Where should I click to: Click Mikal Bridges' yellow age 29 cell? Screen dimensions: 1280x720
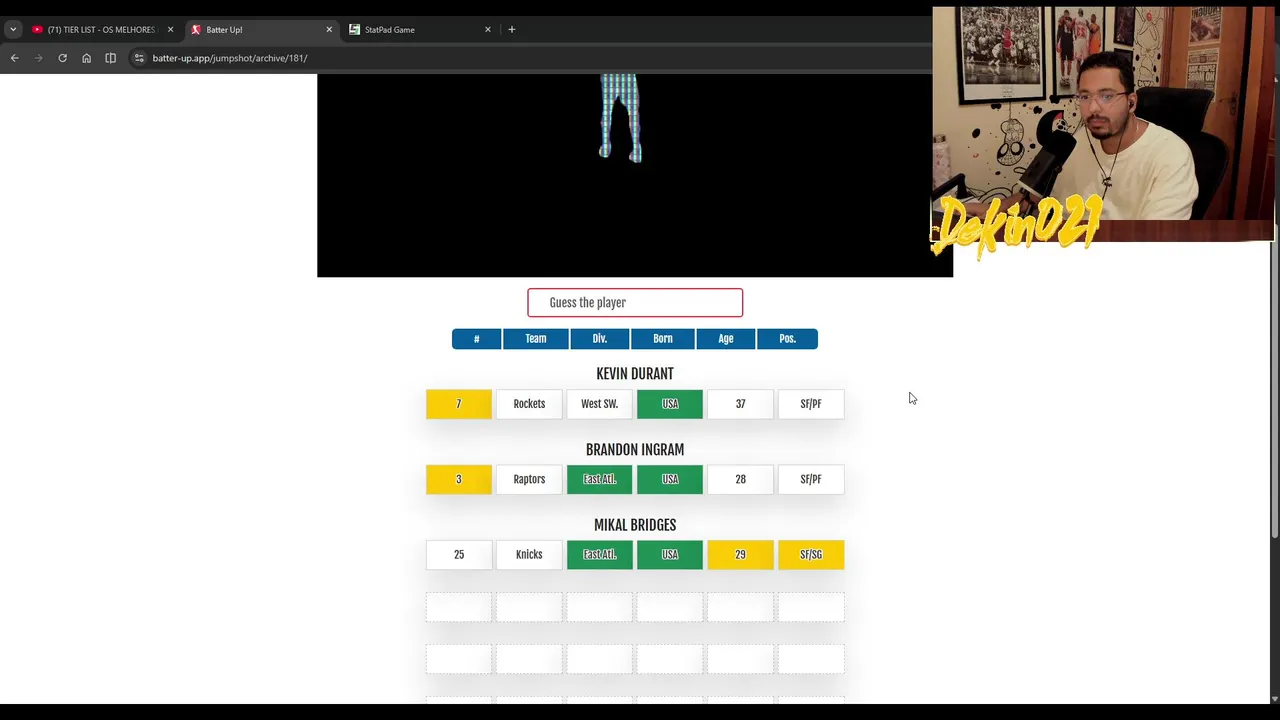[x=740, y=555]
